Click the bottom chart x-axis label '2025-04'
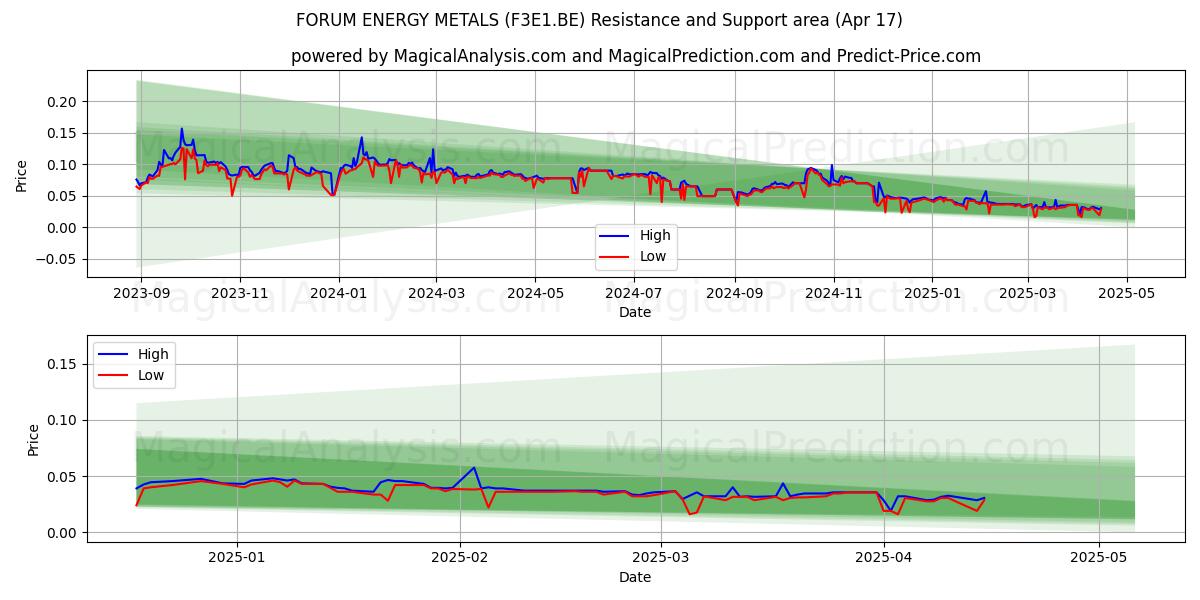Screen dimensions: 1200x600 tap(884, 557)
